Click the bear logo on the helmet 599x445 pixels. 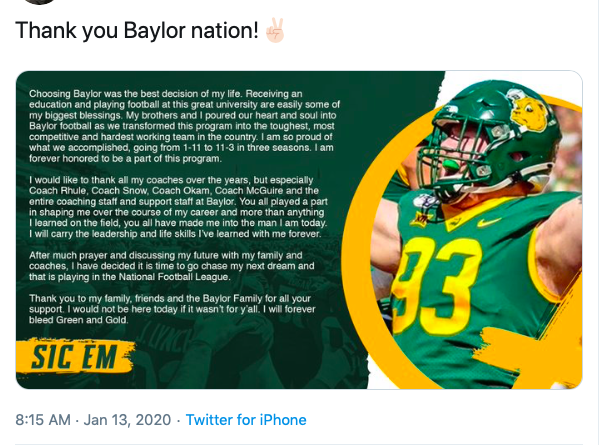pos(529,113)
